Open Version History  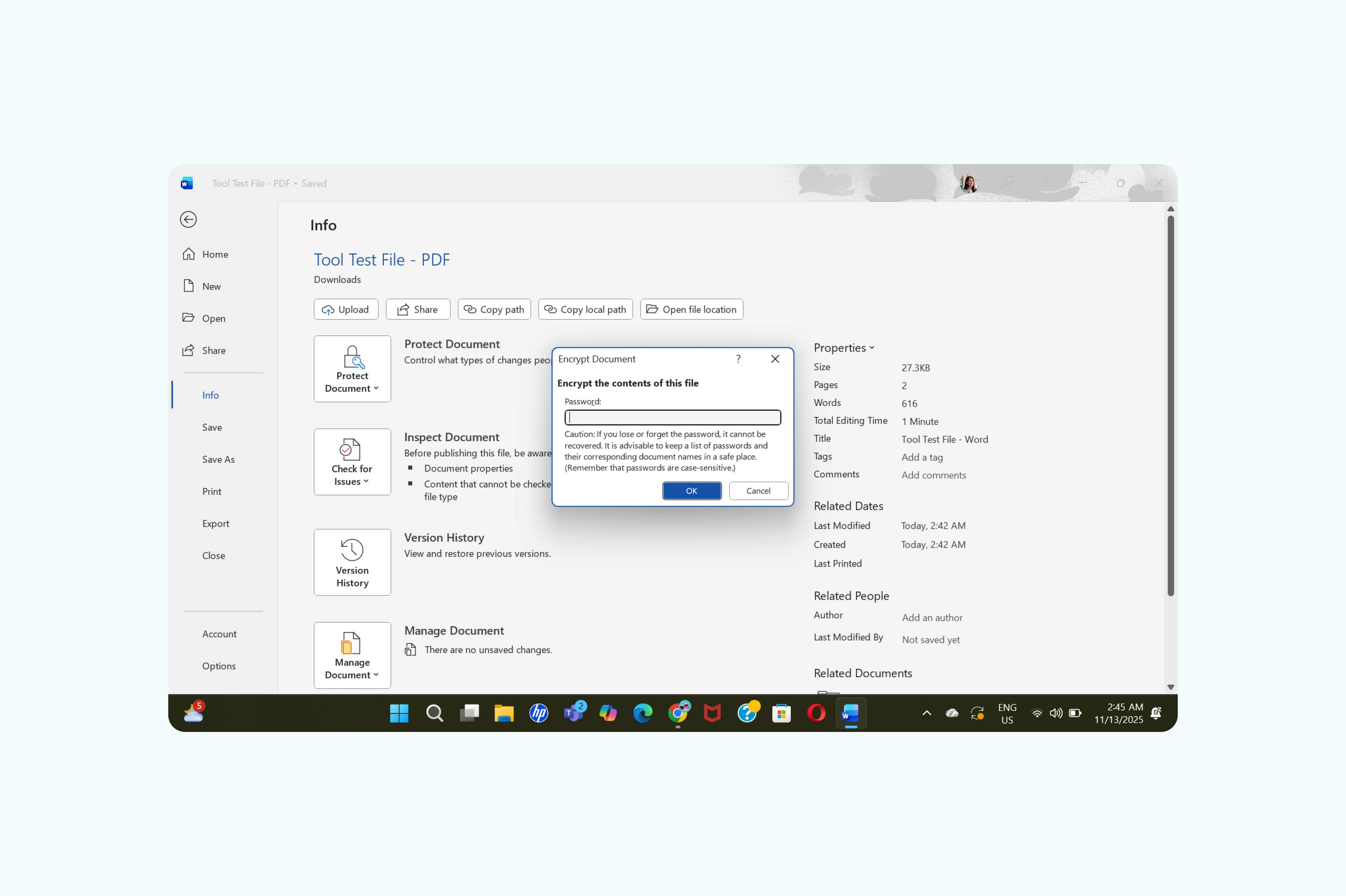coord(352,562)
